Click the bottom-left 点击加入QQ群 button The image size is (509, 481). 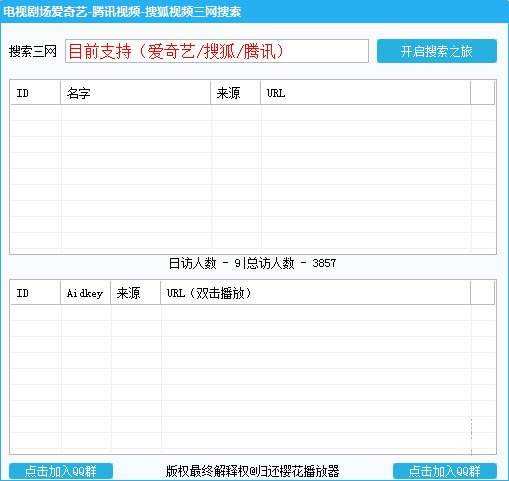click(x=61, y=471)
